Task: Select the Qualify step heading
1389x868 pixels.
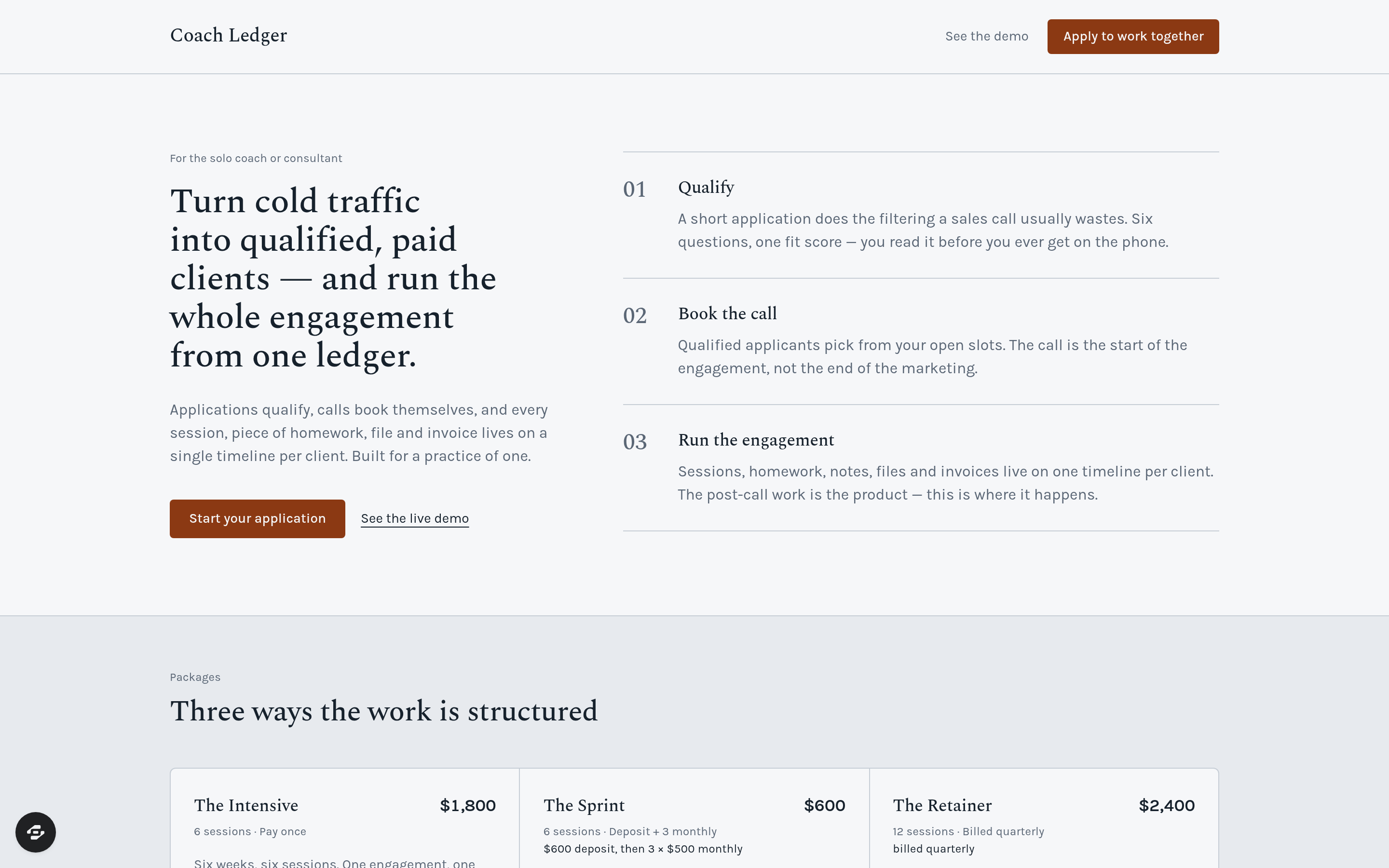Action: (x=706, y=188)
